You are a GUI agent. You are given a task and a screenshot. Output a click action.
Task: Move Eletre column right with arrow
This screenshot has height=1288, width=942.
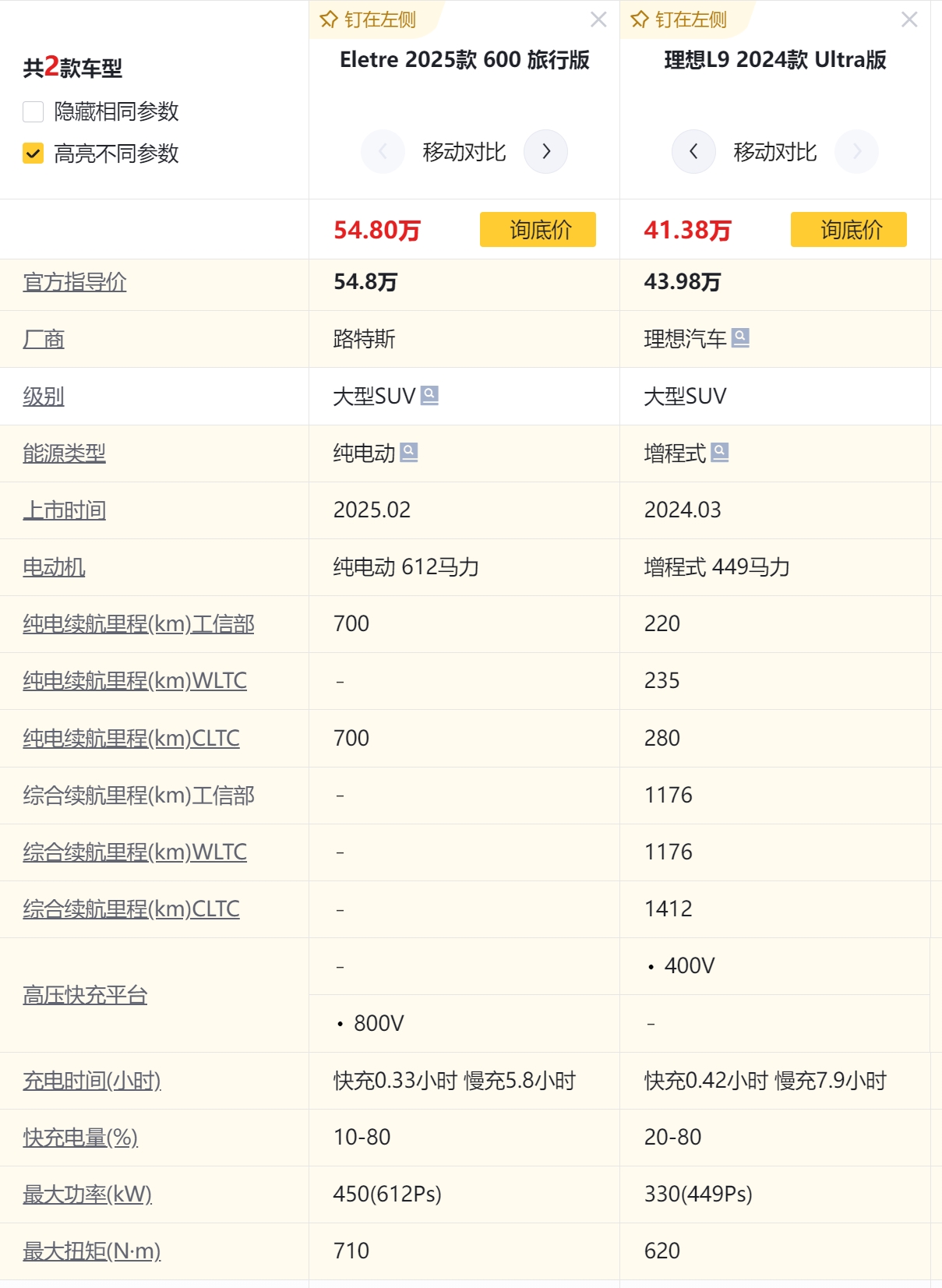coord(545,151)
